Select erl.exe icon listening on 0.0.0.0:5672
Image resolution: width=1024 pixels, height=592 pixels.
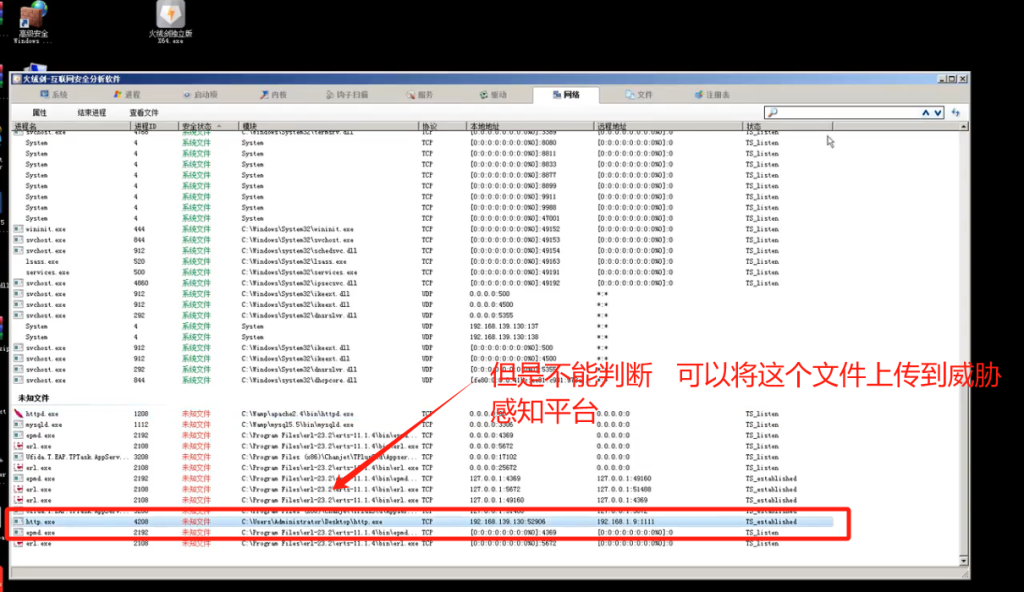click(18, 446)
